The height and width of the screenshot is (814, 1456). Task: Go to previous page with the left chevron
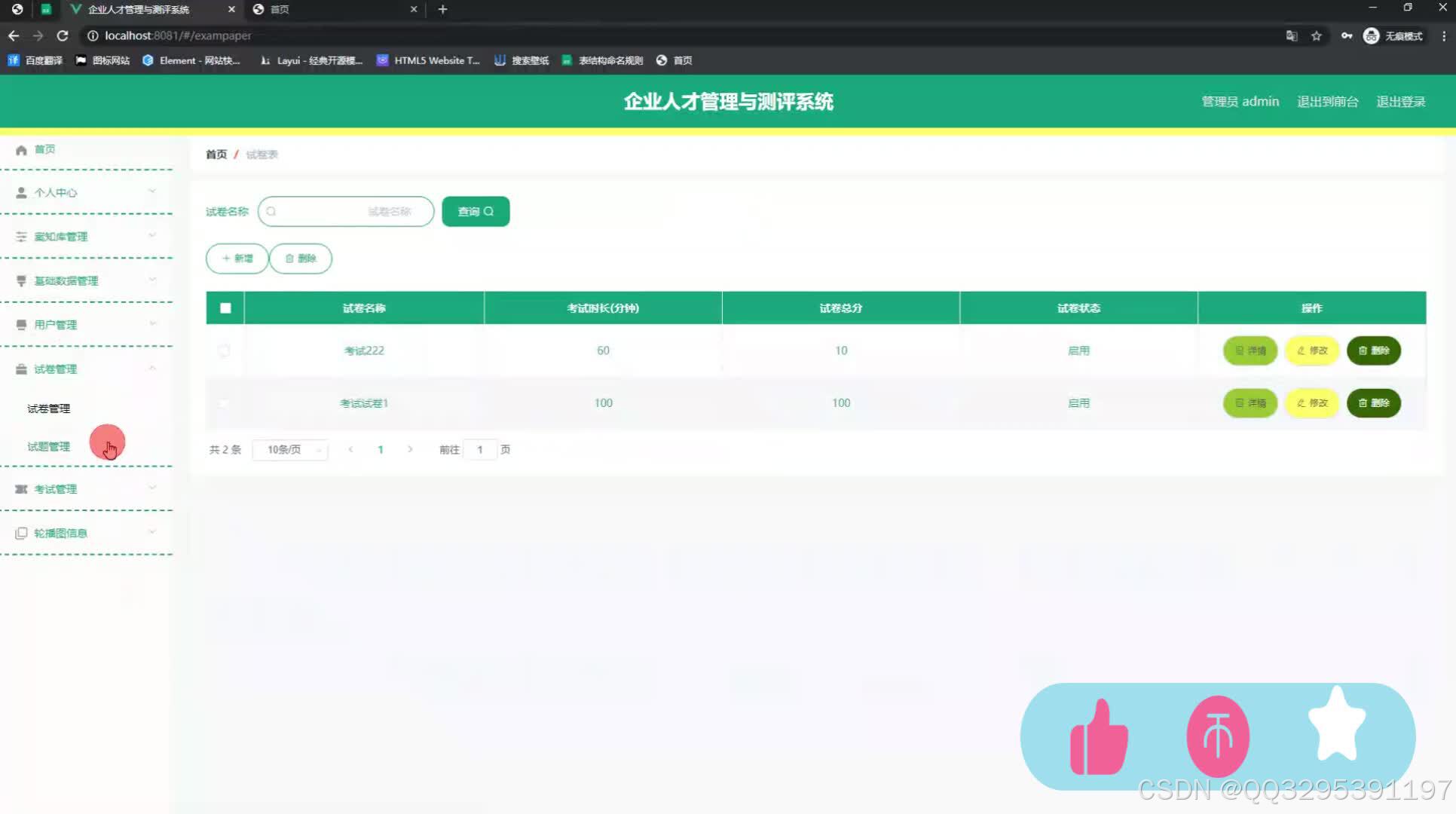[x=350, y=450]
